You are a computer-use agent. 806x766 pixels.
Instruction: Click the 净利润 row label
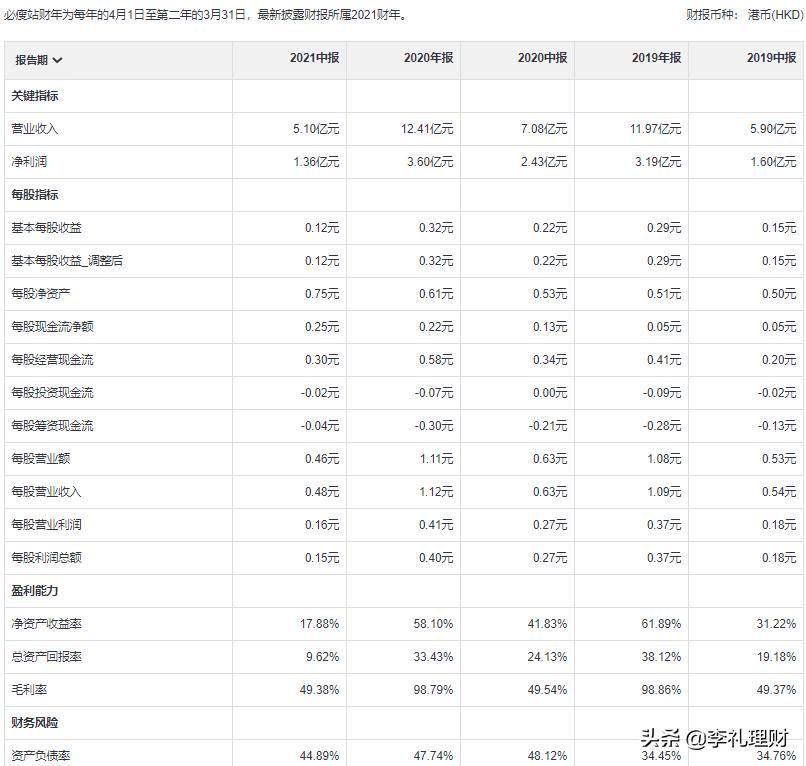32,161
